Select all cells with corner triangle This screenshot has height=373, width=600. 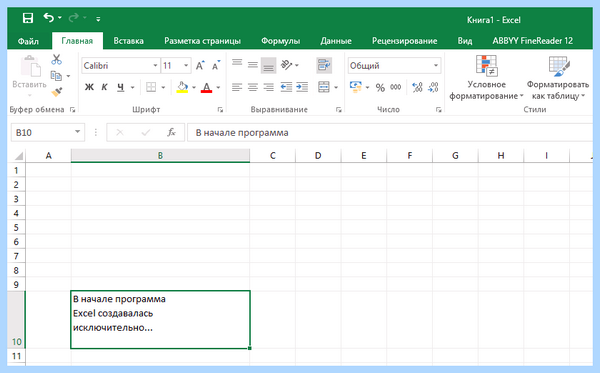18,156
